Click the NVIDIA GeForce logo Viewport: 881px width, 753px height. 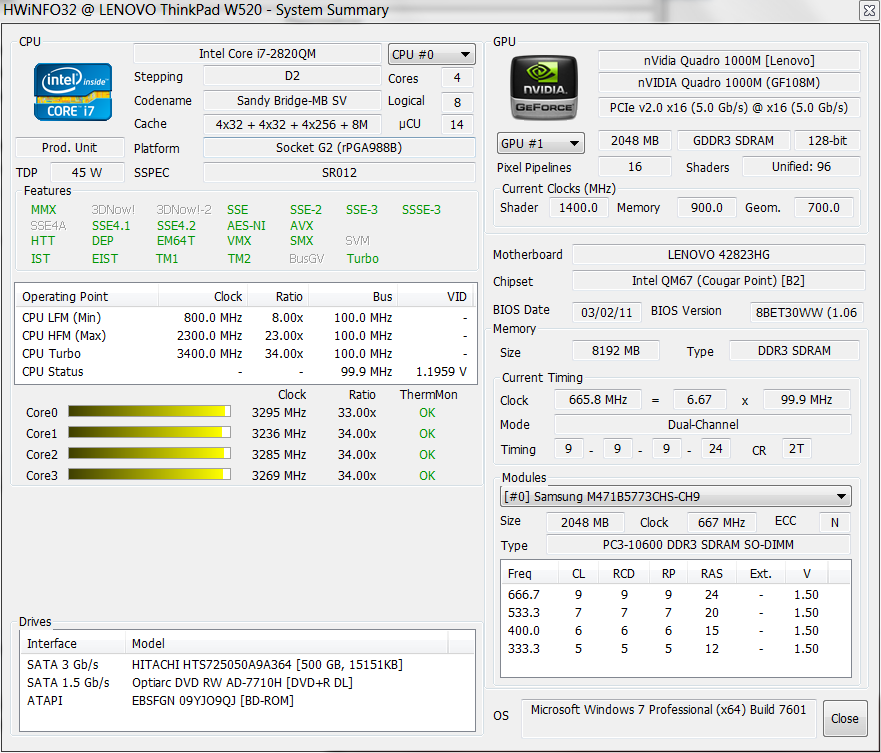(543, 87)
